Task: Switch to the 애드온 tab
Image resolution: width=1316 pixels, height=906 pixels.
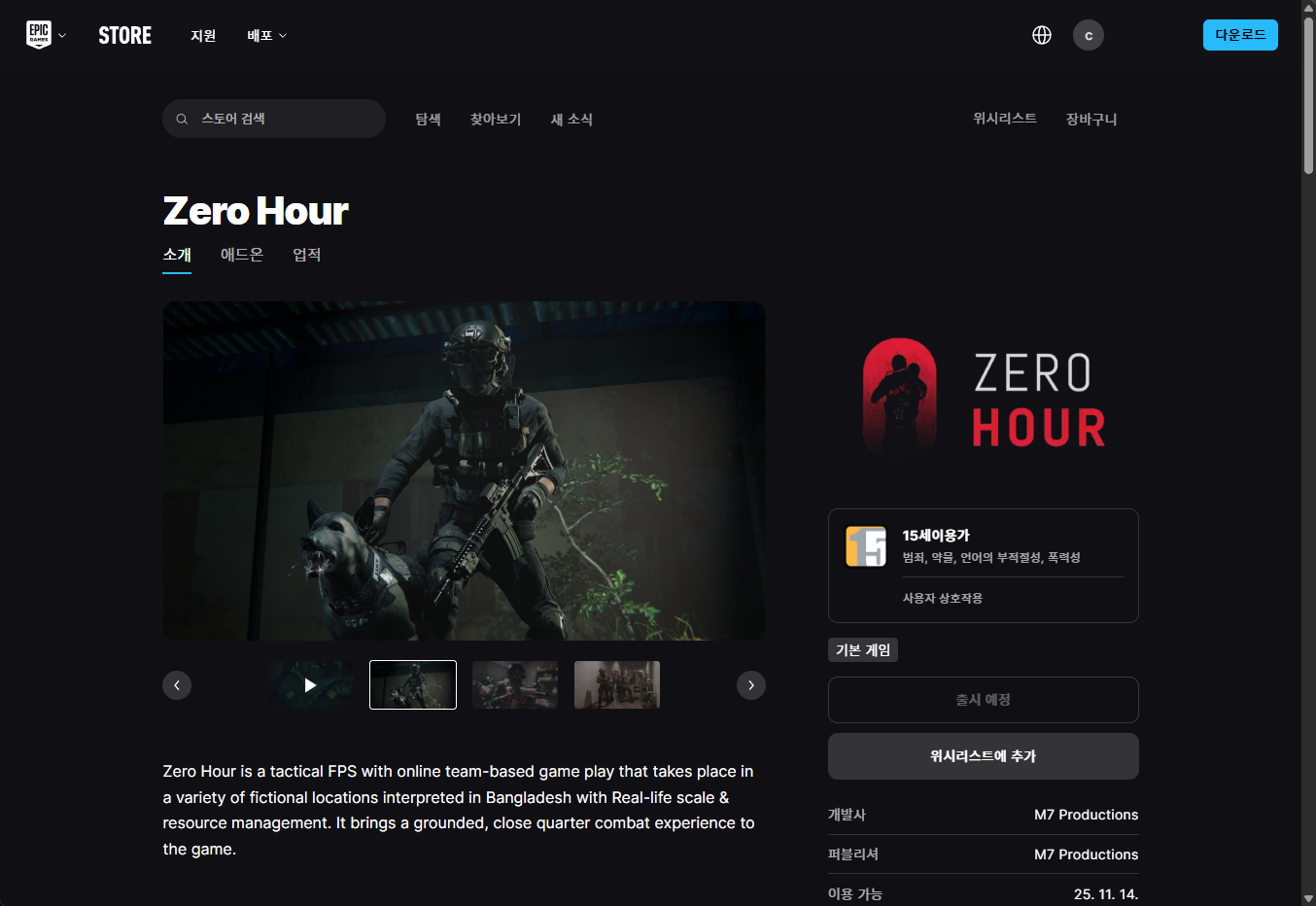Action: (x=242, y=255)
